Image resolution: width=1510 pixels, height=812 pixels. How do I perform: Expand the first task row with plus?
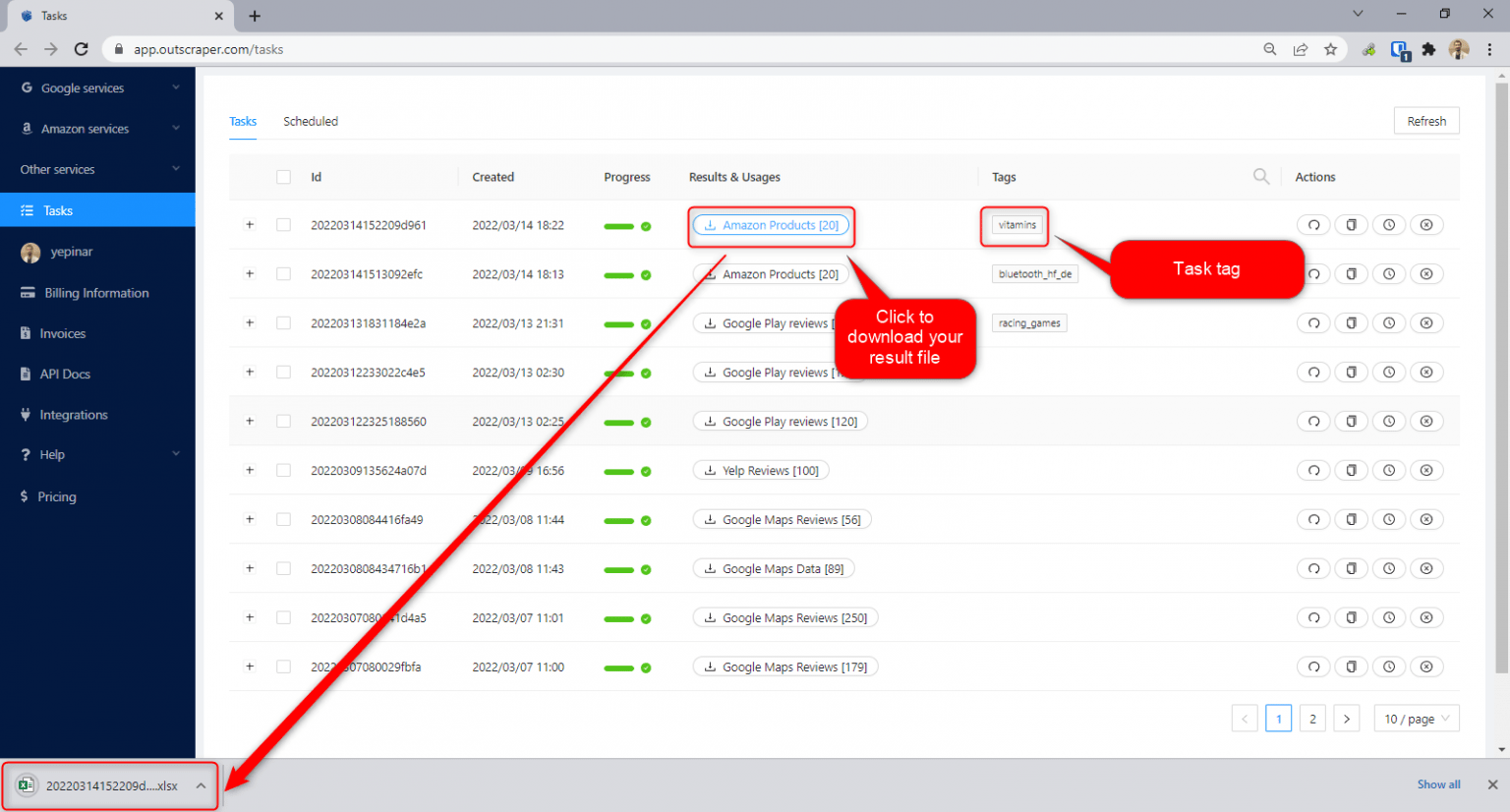click(x=249, y=224)
